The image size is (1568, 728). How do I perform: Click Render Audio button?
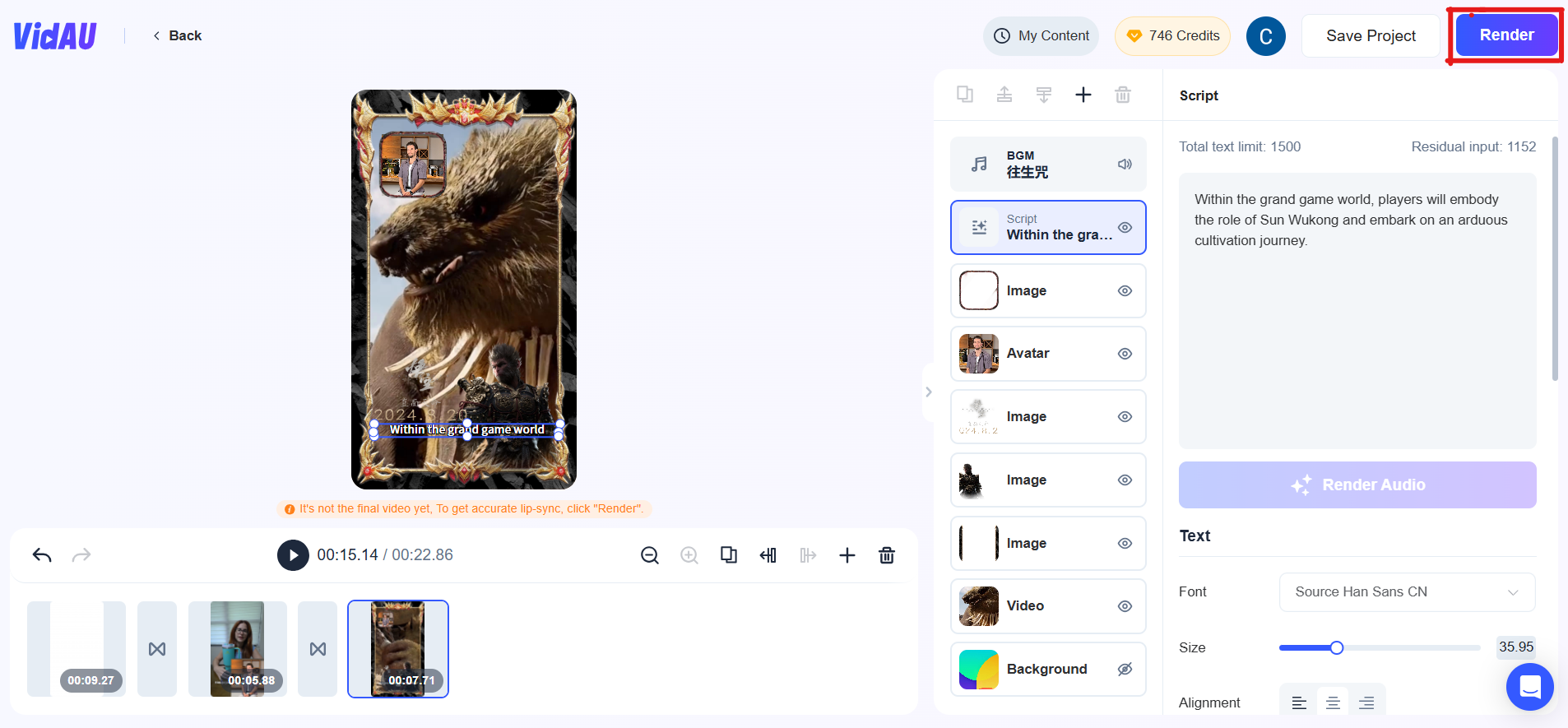1357,485
